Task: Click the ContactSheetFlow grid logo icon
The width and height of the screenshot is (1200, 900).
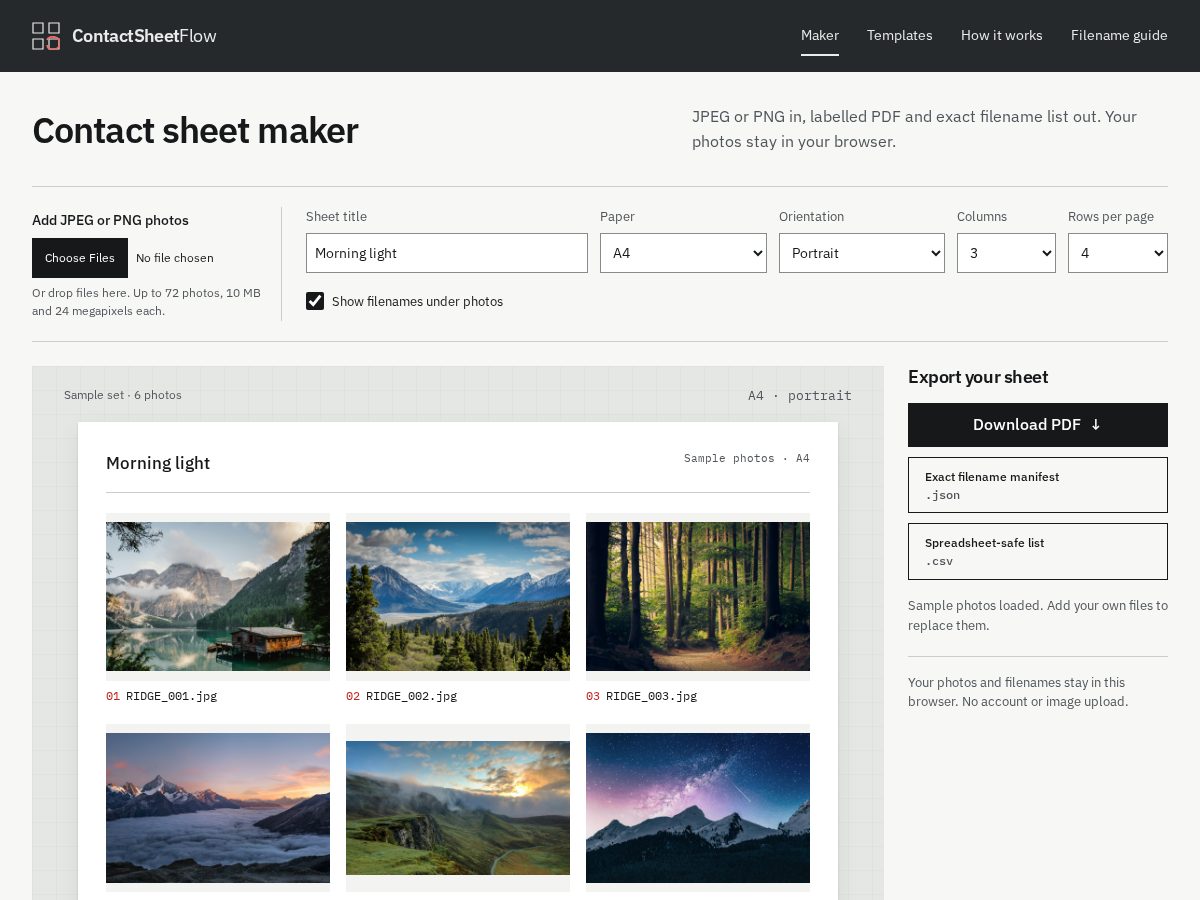Action: (46, 36)
